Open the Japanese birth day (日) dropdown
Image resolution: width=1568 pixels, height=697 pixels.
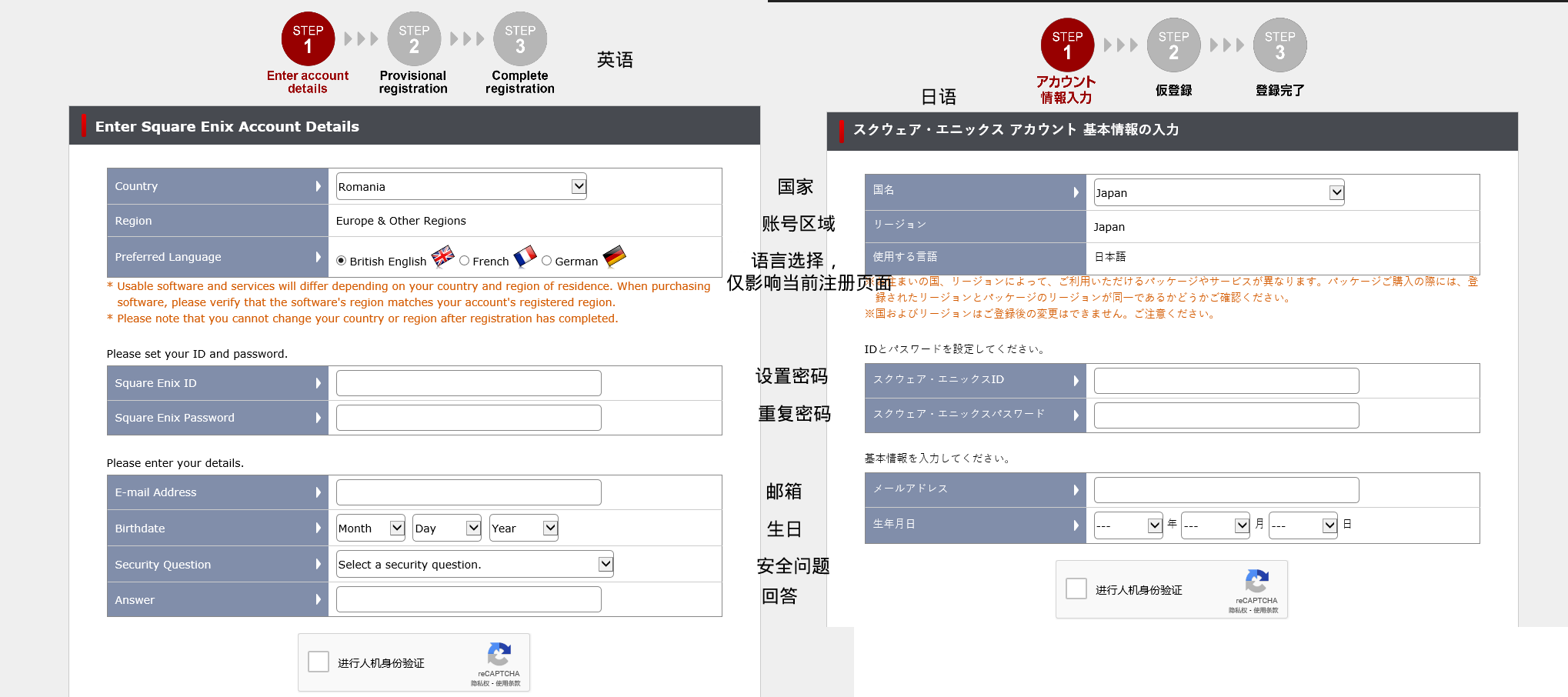tap(1303, 525)
